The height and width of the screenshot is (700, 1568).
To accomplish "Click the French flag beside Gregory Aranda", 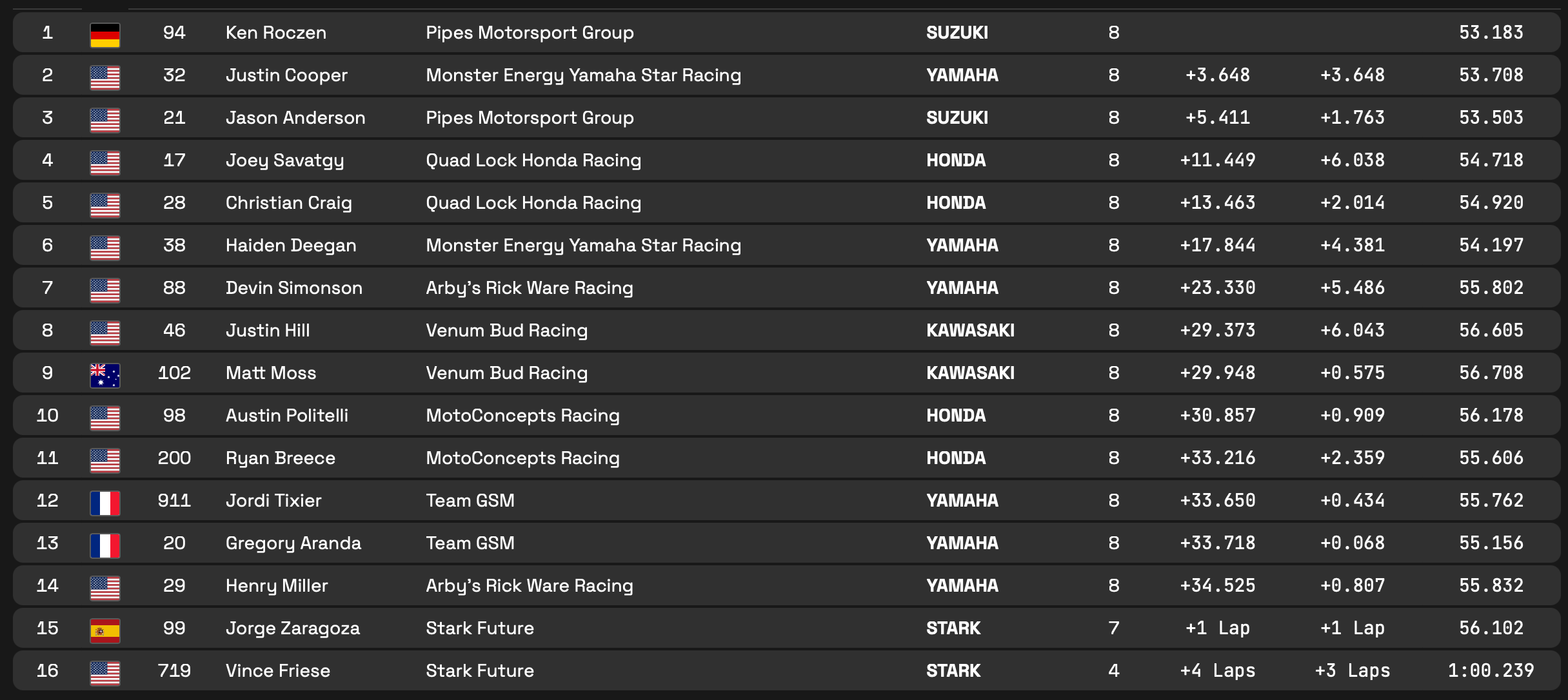I will pyautogui.click(x=105, y=545).
